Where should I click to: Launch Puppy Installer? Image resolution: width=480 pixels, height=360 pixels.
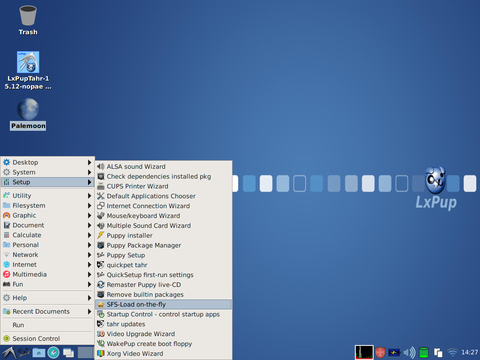click(164, 235)
